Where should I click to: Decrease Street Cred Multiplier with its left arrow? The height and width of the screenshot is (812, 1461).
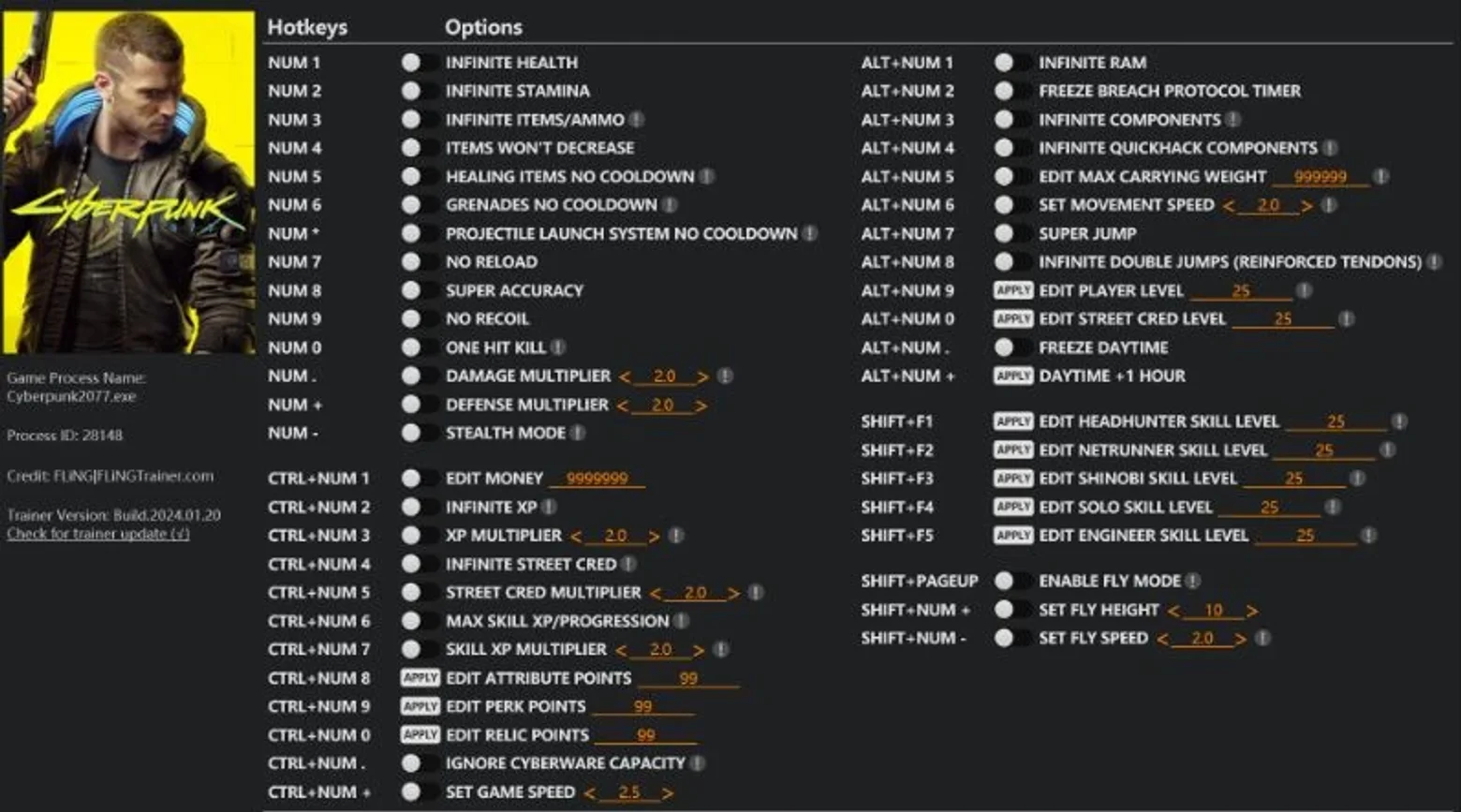point(656,594)
